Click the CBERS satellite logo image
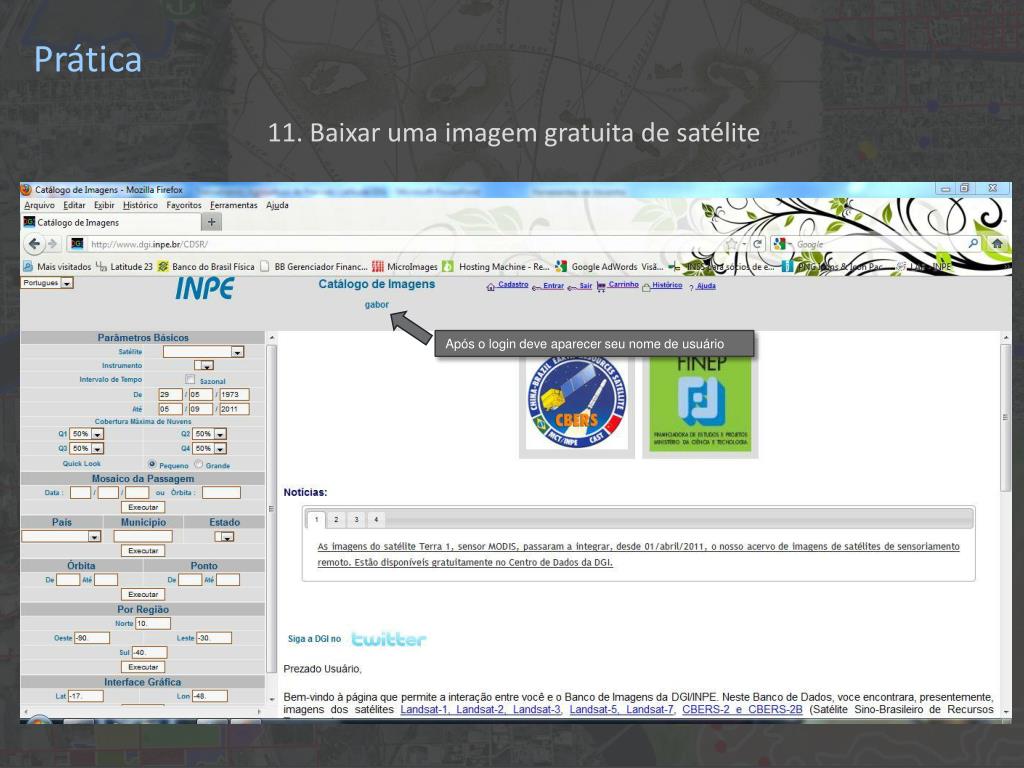1024x768 pixels. [577, 403]
